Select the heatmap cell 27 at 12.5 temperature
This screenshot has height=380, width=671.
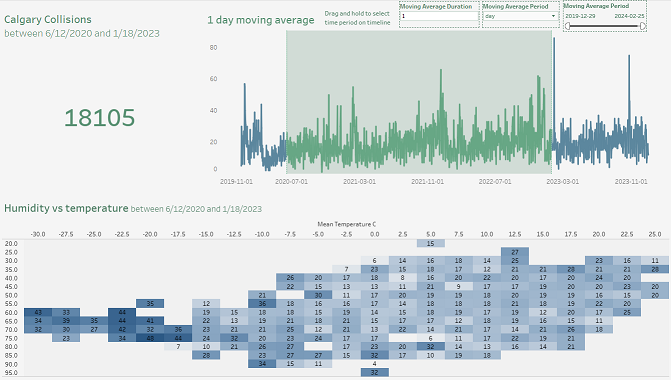(515, 252)
